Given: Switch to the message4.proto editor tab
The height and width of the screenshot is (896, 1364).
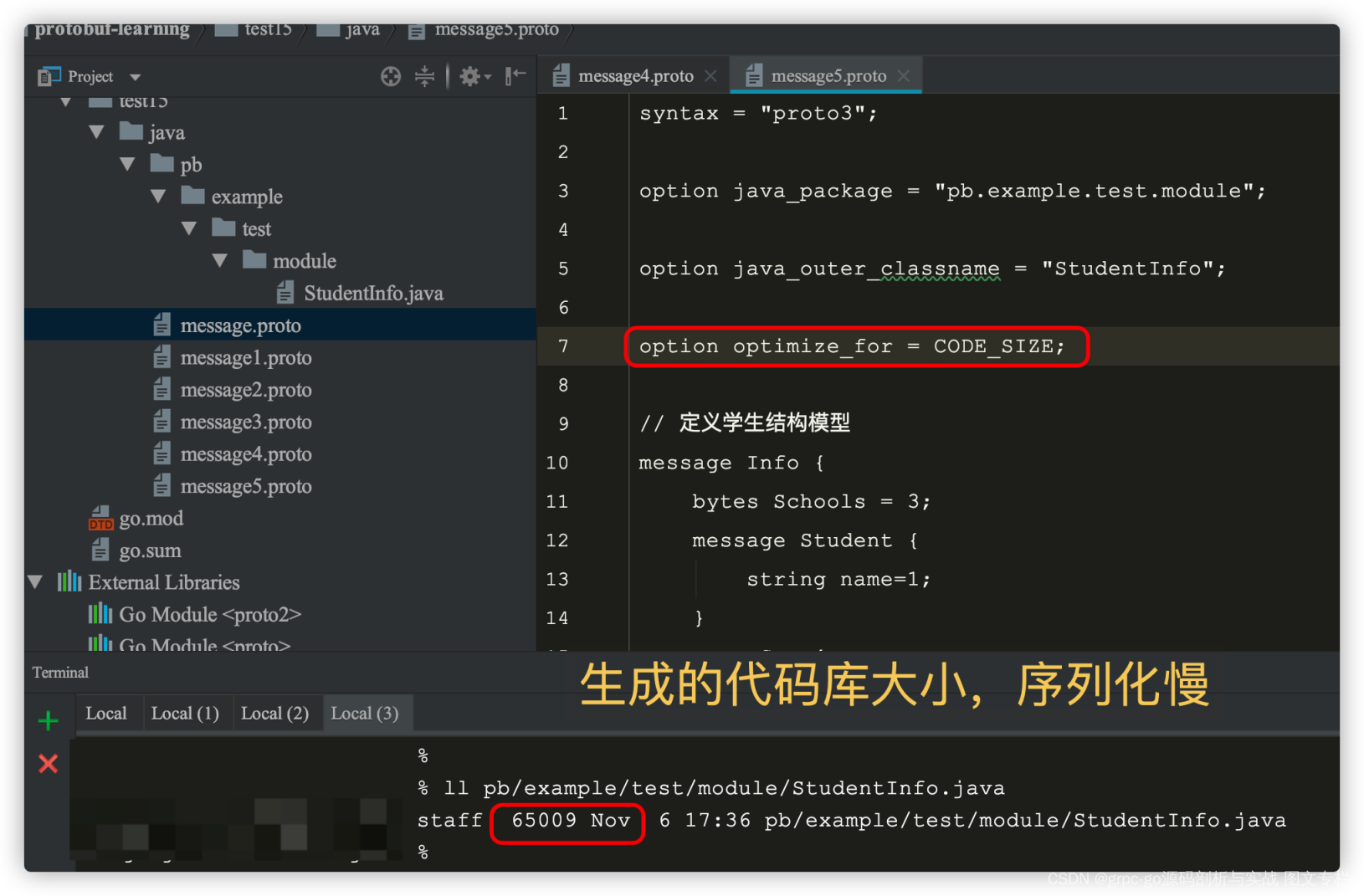Looking at the screenshot, I should 635,76.
